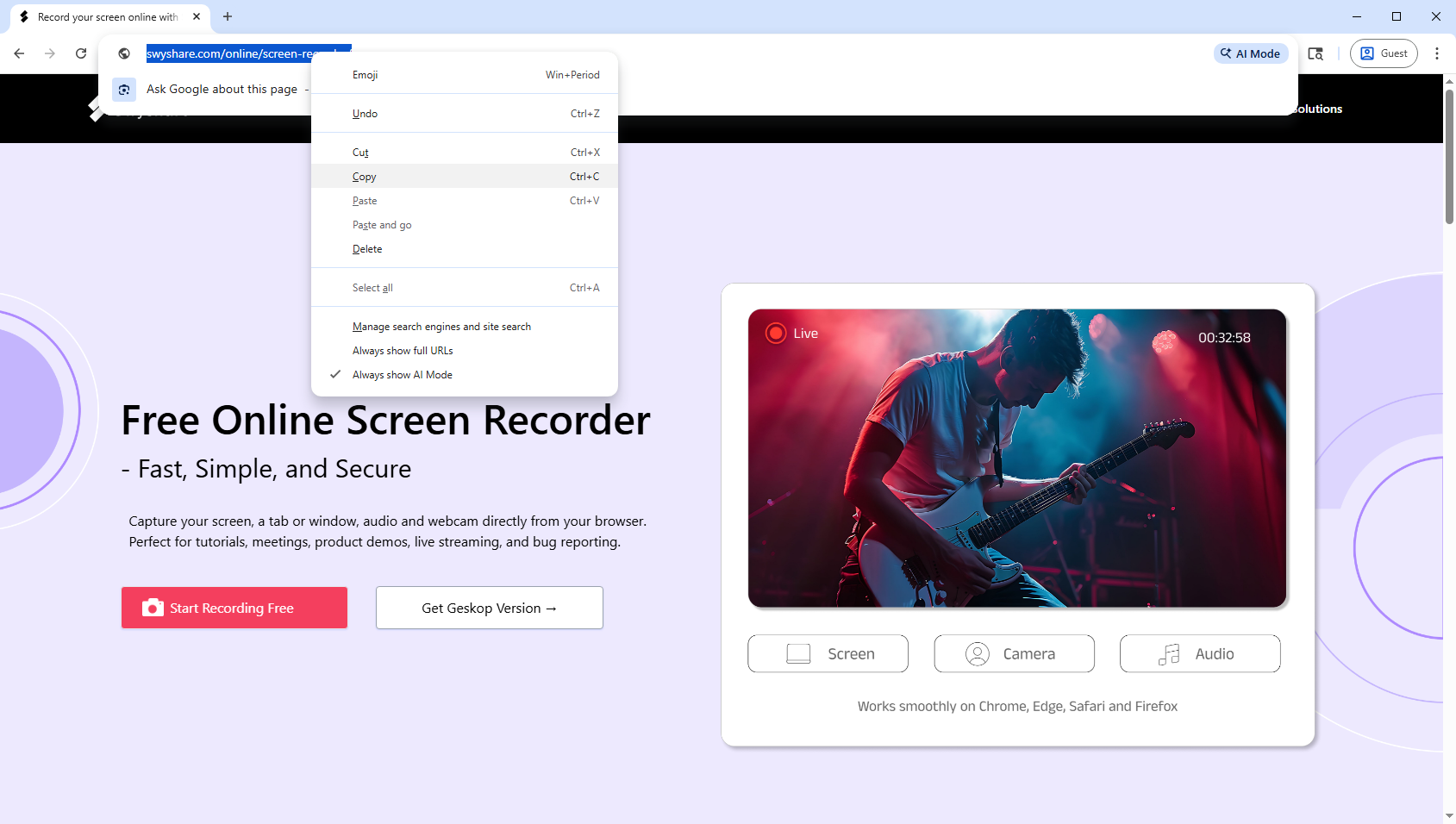Select the Screen recording option

click(x=828, y=654)
